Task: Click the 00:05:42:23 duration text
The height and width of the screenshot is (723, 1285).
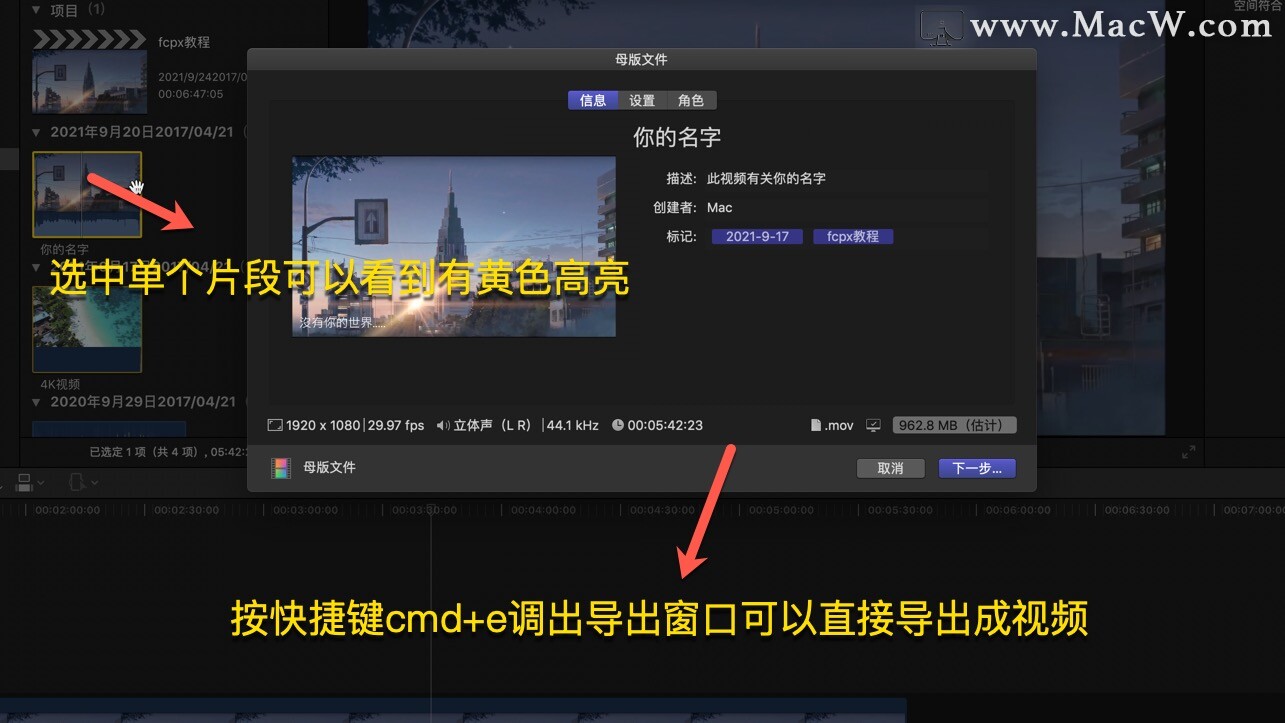Action: [x=665, y=425]
